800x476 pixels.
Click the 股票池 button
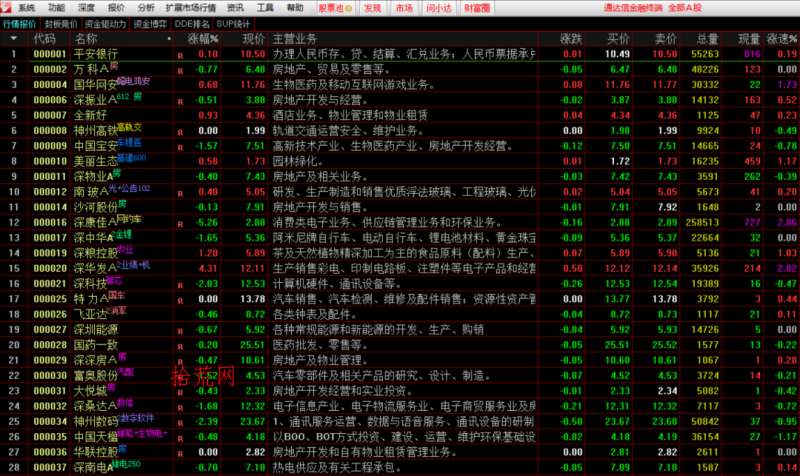[x=335, y=8]
